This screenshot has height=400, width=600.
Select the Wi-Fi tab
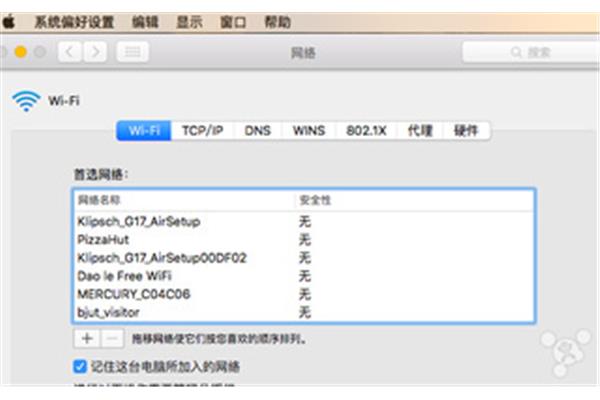(x=144, y=131)
